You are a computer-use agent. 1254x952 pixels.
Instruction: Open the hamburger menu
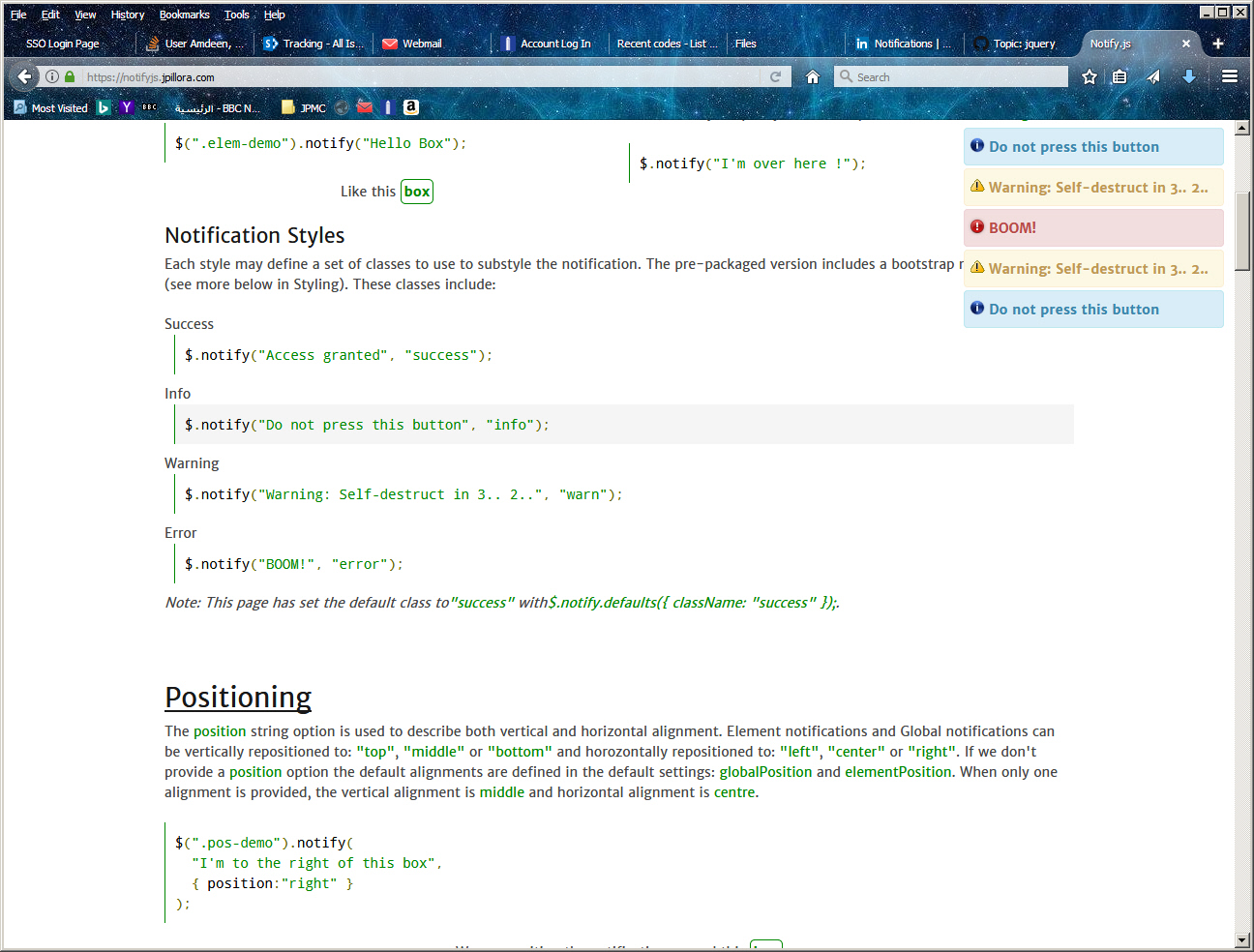[1230, 76]
